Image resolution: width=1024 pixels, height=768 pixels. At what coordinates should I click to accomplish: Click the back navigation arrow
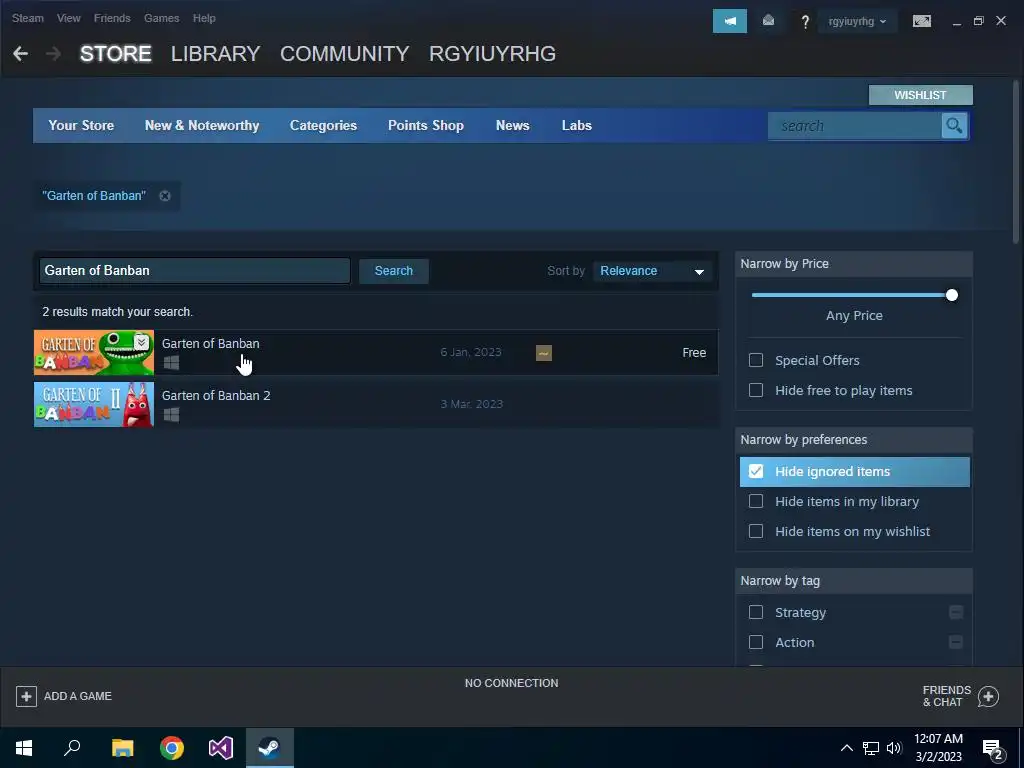[20, 54]
